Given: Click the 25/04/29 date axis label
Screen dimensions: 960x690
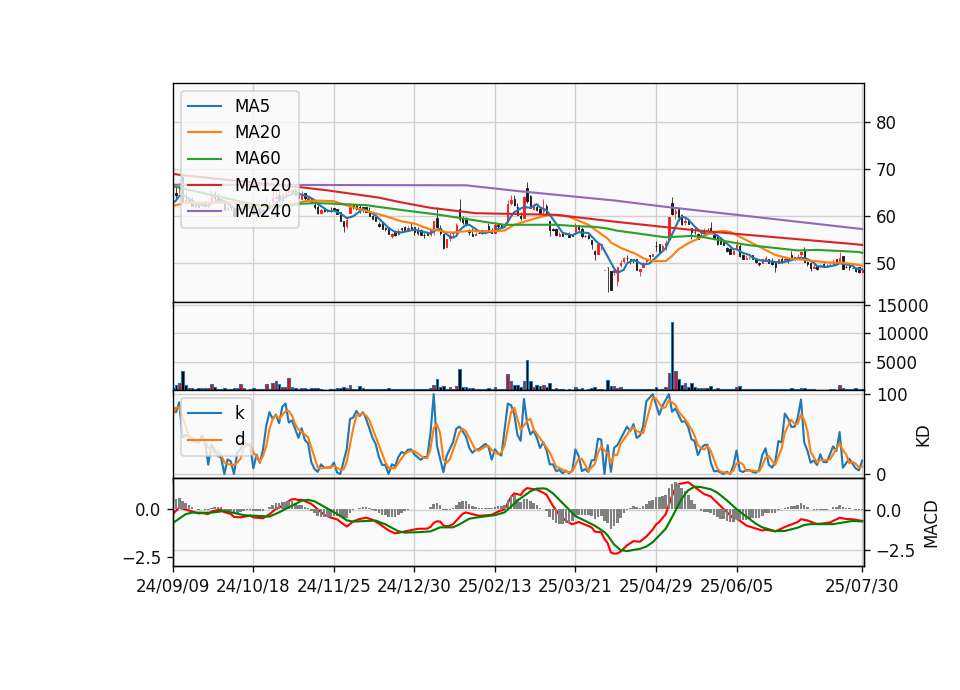Looking at the screenshot, I should [656, 586].
